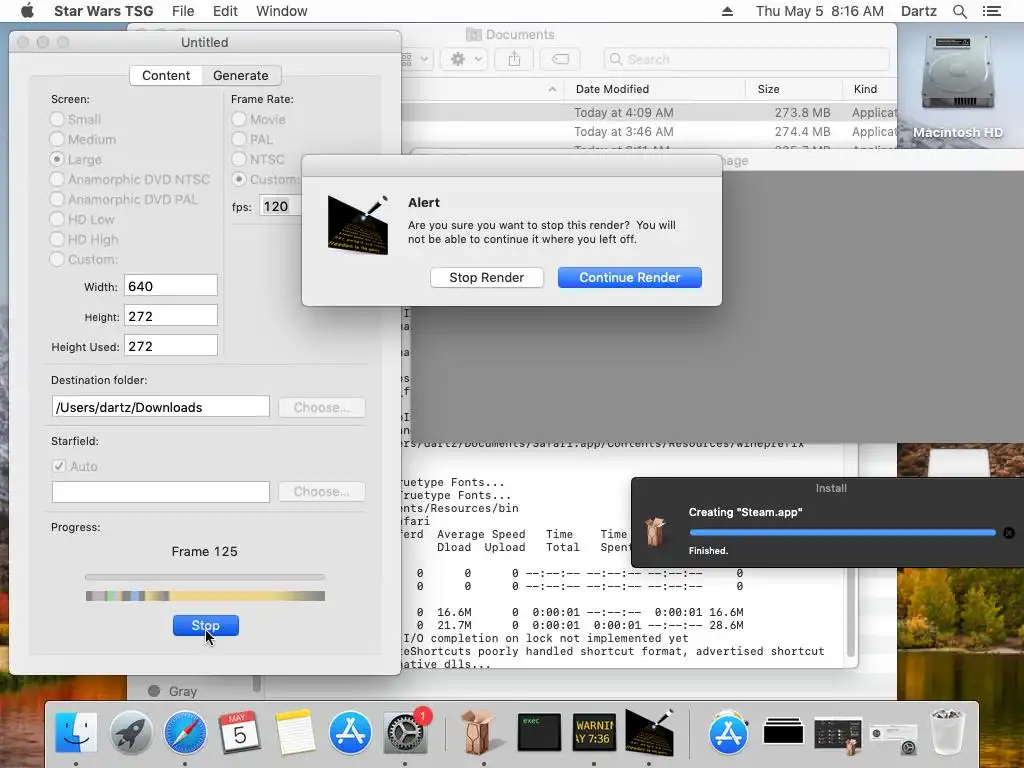Cancel the Steam.app install with X icon

coord(1009,533)
